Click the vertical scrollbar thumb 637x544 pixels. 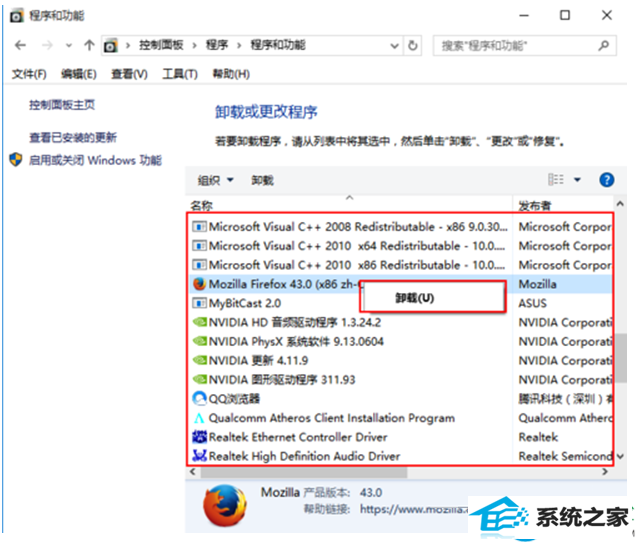(x=620, y=358)
